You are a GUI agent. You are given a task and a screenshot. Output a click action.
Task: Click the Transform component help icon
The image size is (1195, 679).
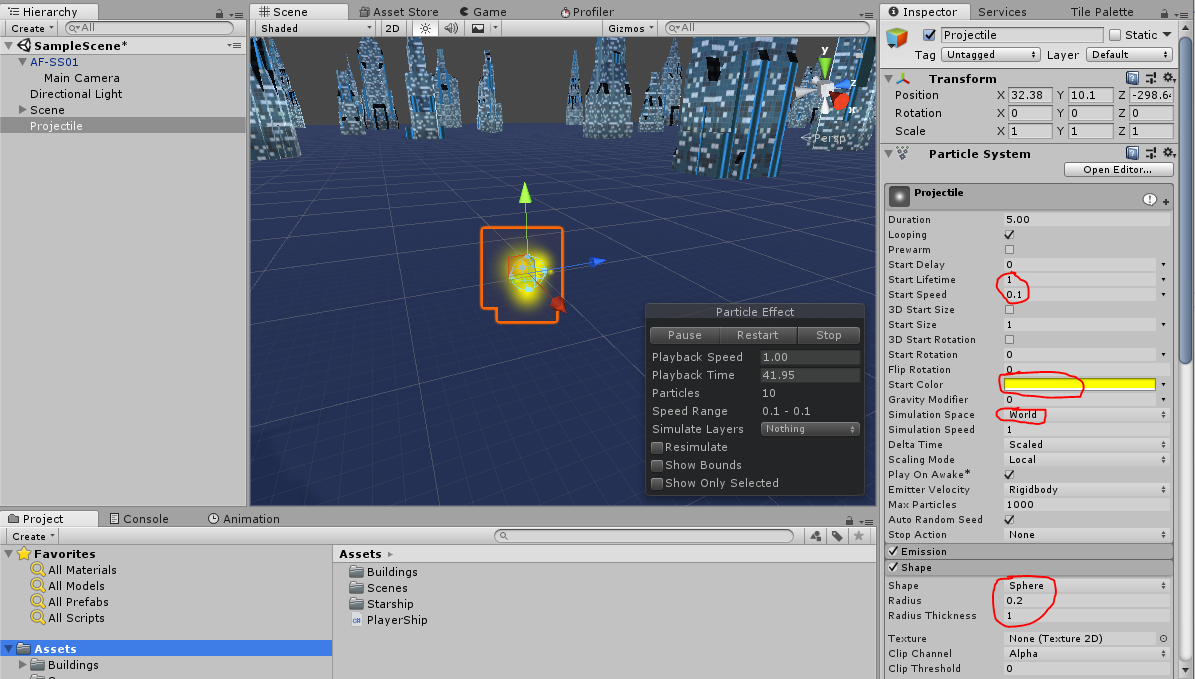point(1132,78)
